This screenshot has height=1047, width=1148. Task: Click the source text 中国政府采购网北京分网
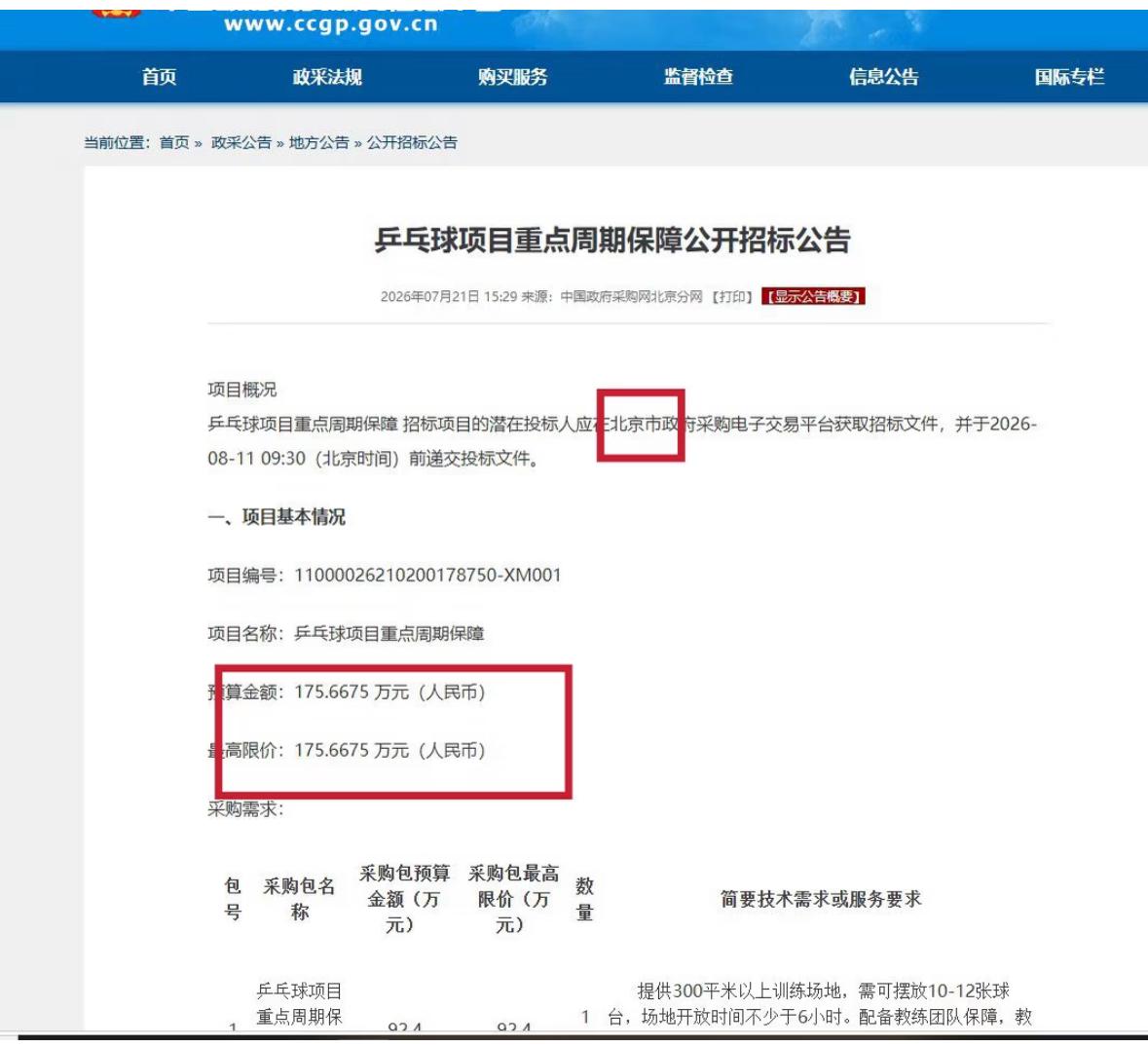point(631,296)
